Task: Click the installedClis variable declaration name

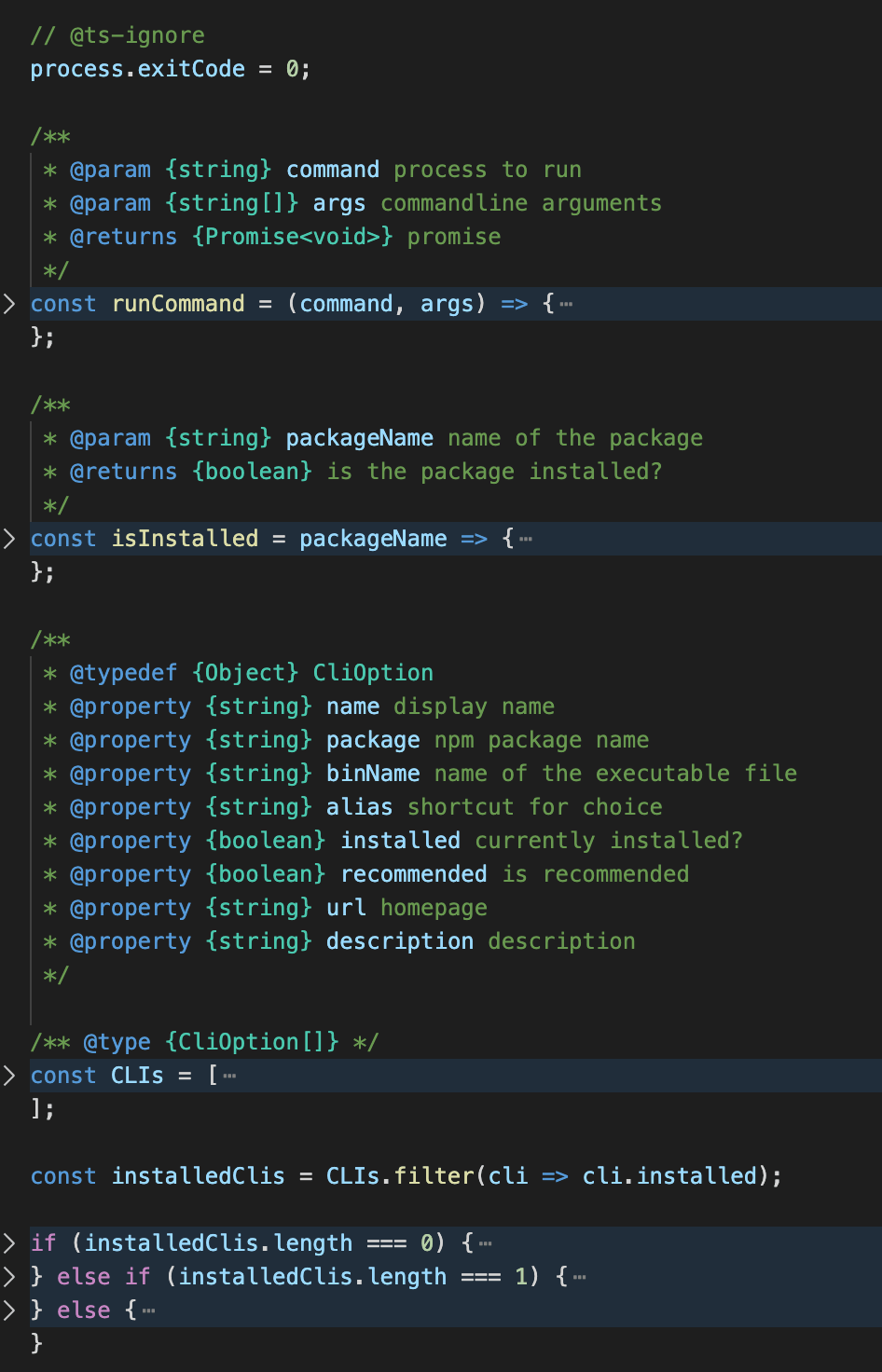Action: coord(198,1176)
